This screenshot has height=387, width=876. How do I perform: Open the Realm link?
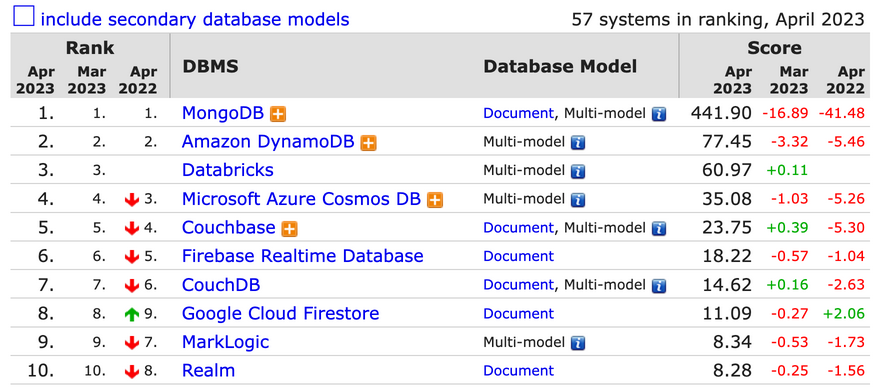[x=208, y=370]
